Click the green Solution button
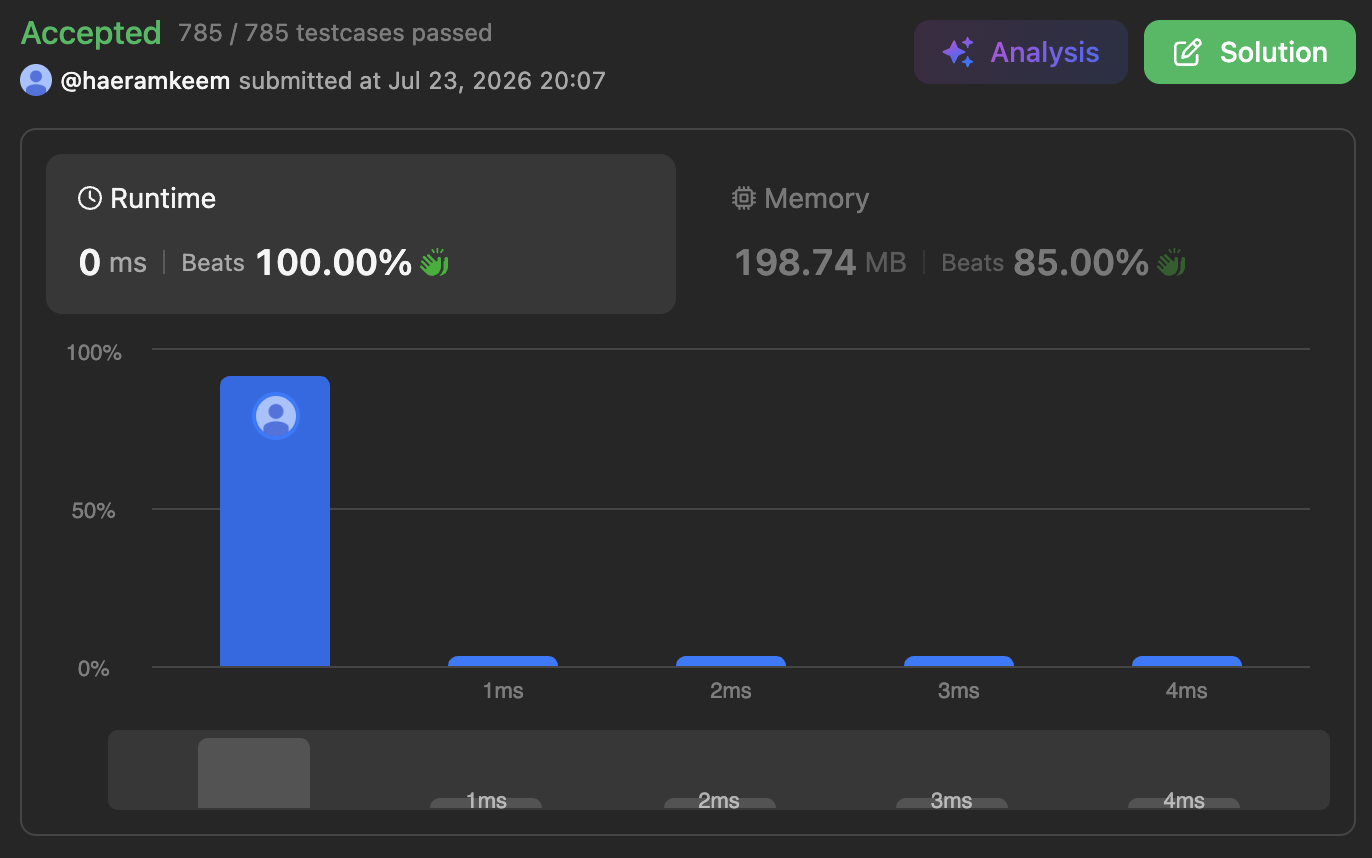This screenshot has height=858, width=1372. pos(1250,52)
